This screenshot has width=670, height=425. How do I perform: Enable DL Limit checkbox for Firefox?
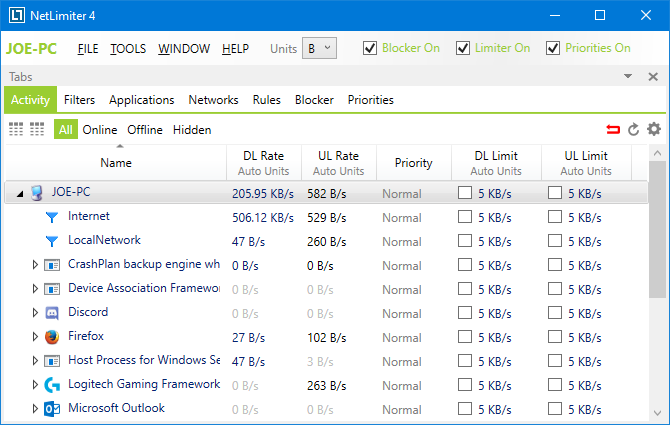click(465, 337)
